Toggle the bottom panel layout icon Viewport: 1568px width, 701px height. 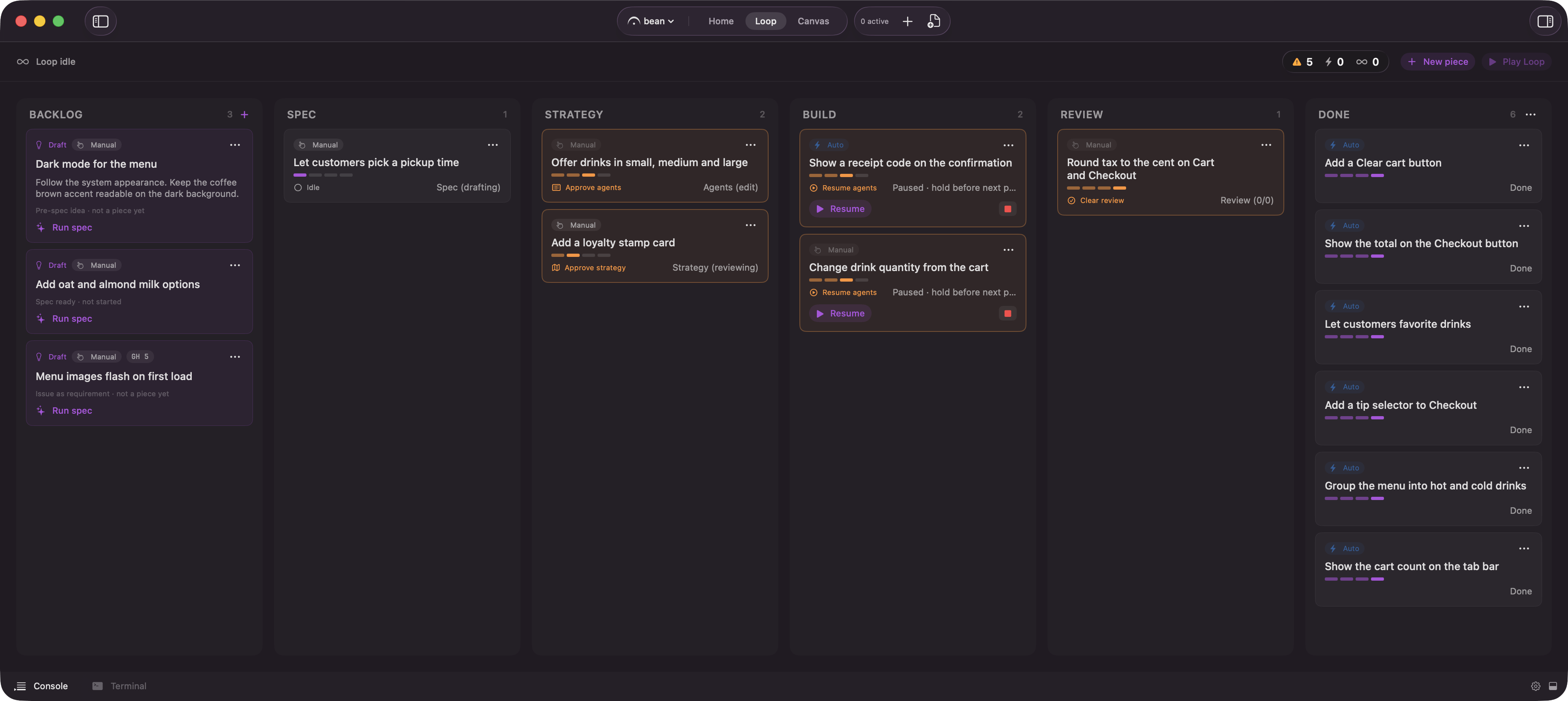pyautogui.click(x=1553, y=686)
